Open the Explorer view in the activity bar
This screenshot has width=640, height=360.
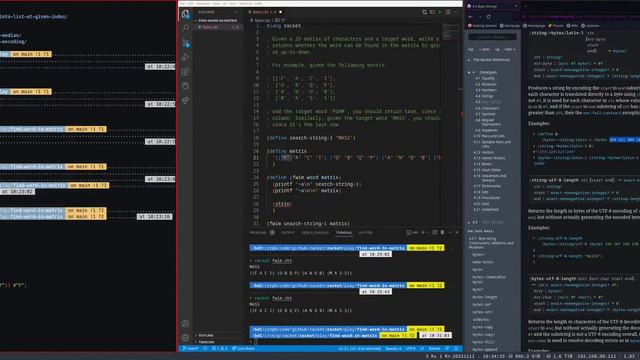click(x=186, y=14)
